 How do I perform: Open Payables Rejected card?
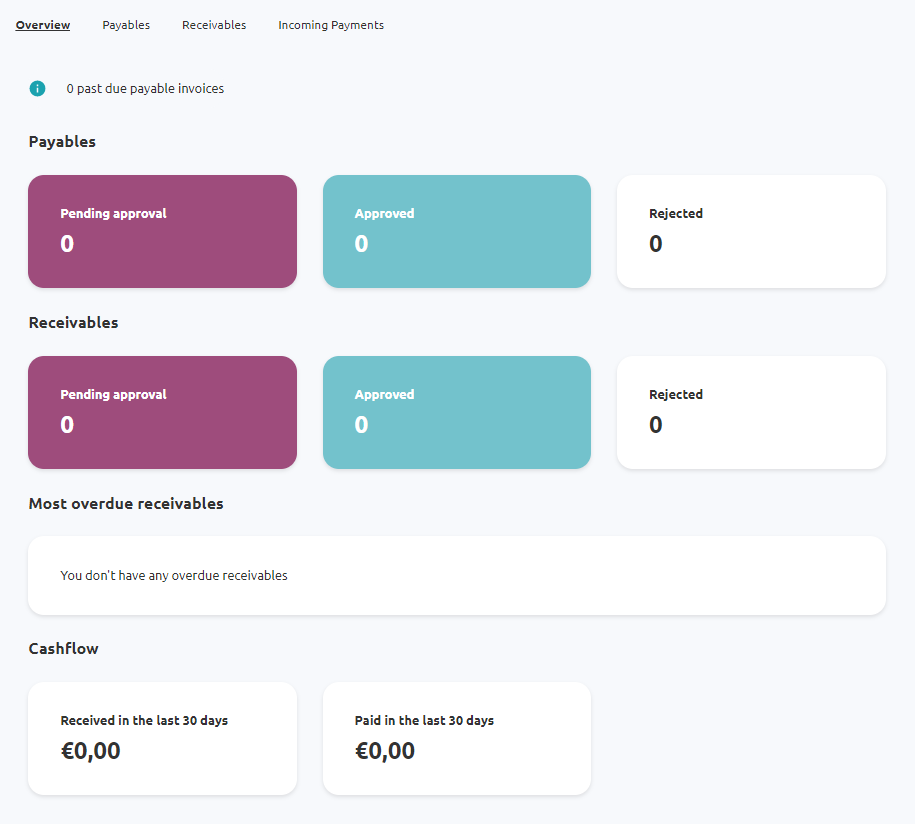751,232
